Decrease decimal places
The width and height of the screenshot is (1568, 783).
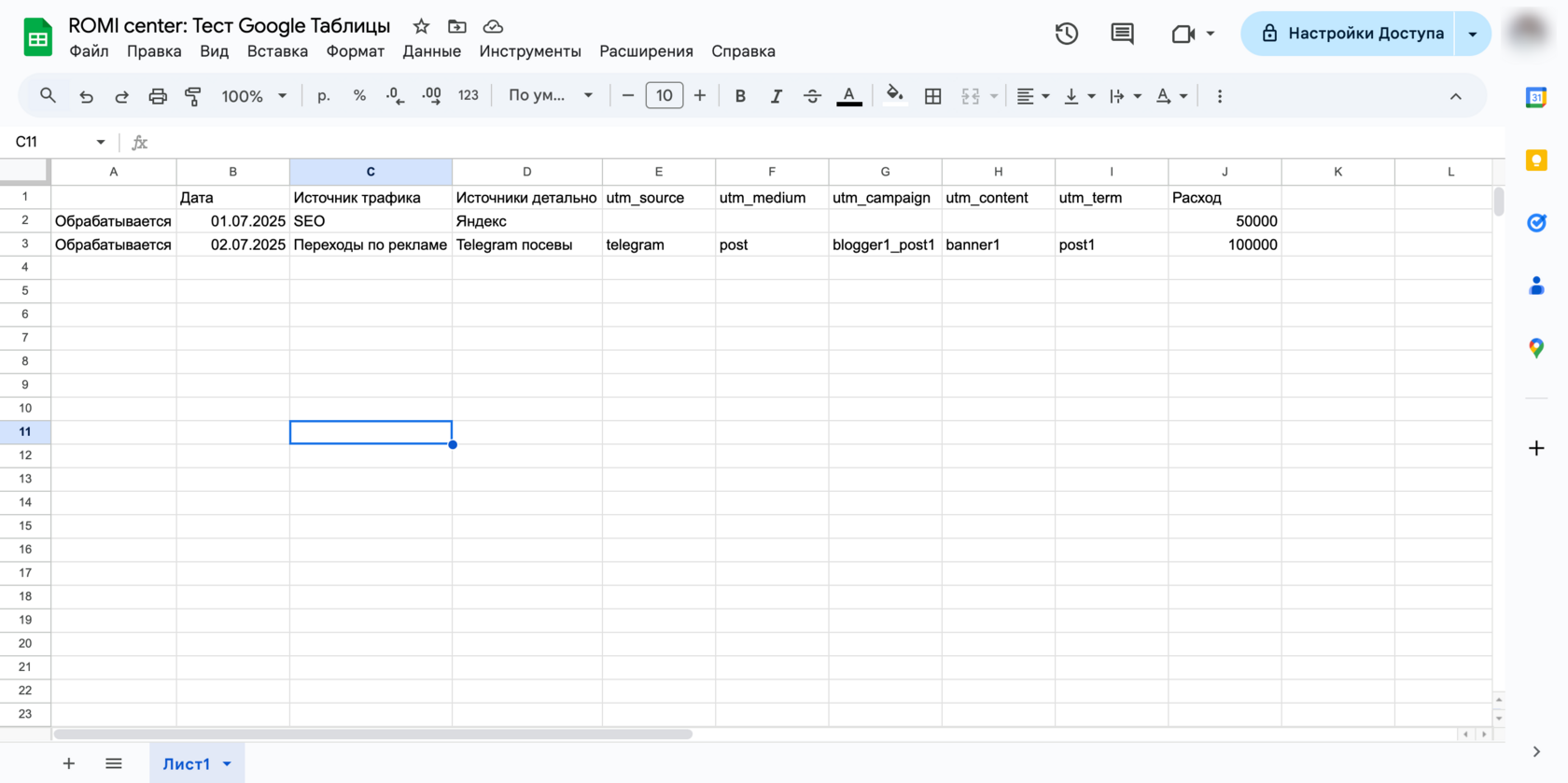pyautogui.click(x=395, y=95)
